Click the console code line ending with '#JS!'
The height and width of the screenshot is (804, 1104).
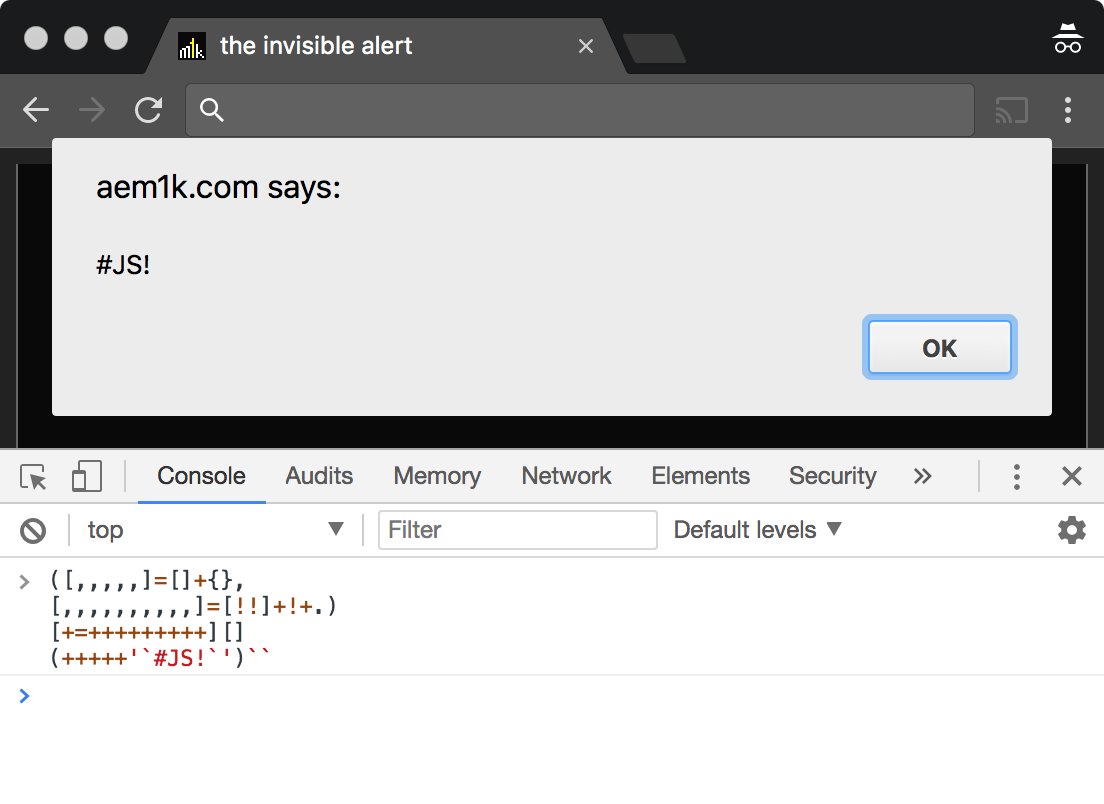coord(160,658)
